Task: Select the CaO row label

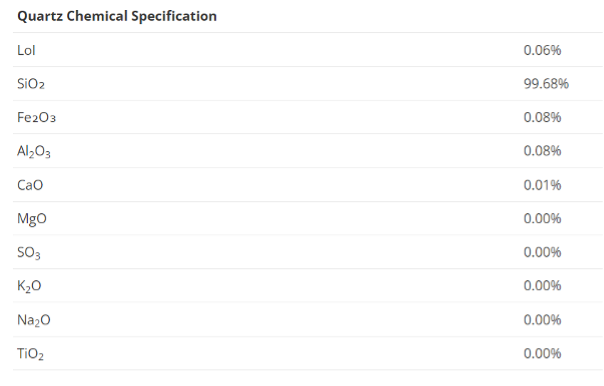Action: 30,185
